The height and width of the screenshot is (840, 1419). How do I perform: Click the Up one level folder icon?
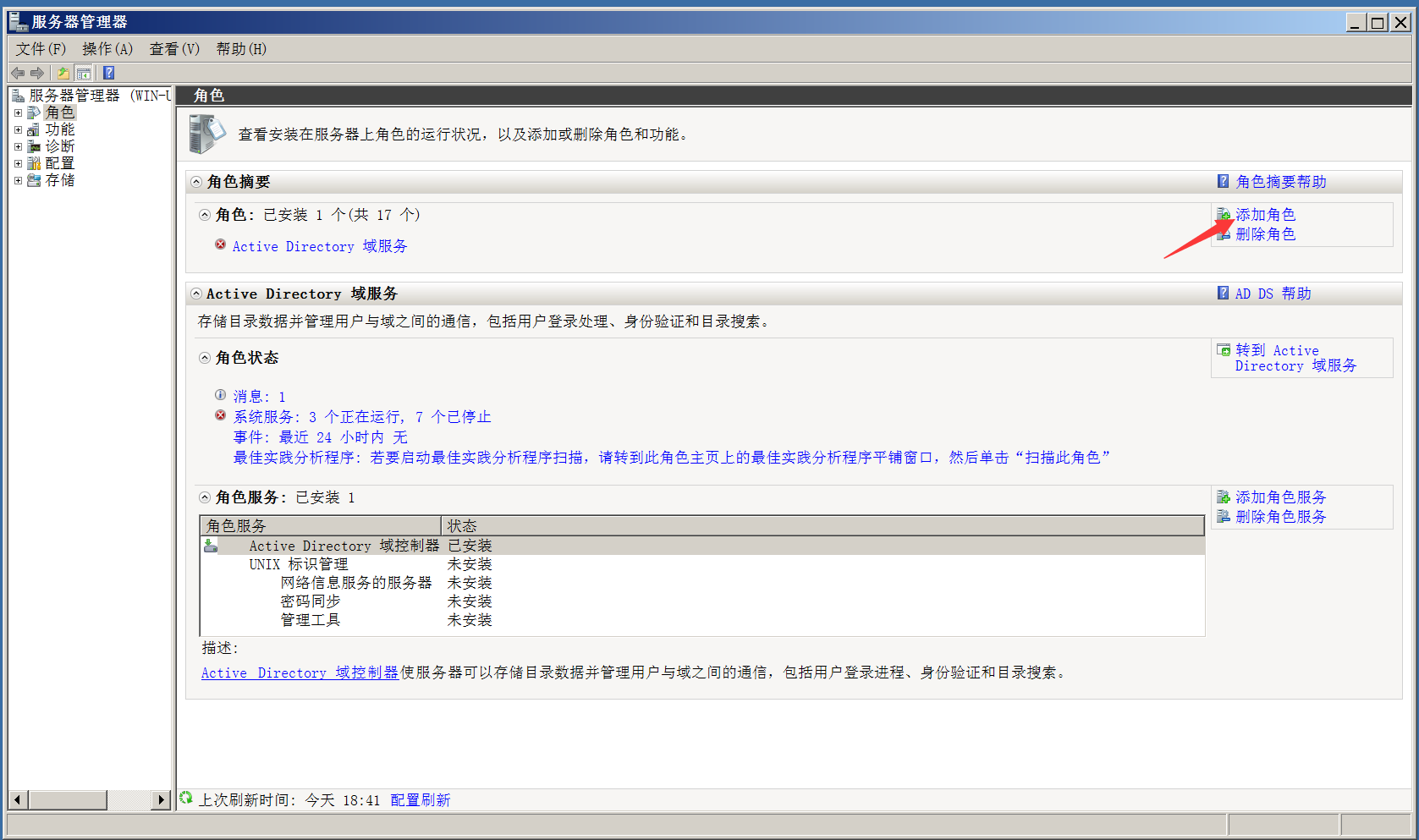tap(63, 73)
